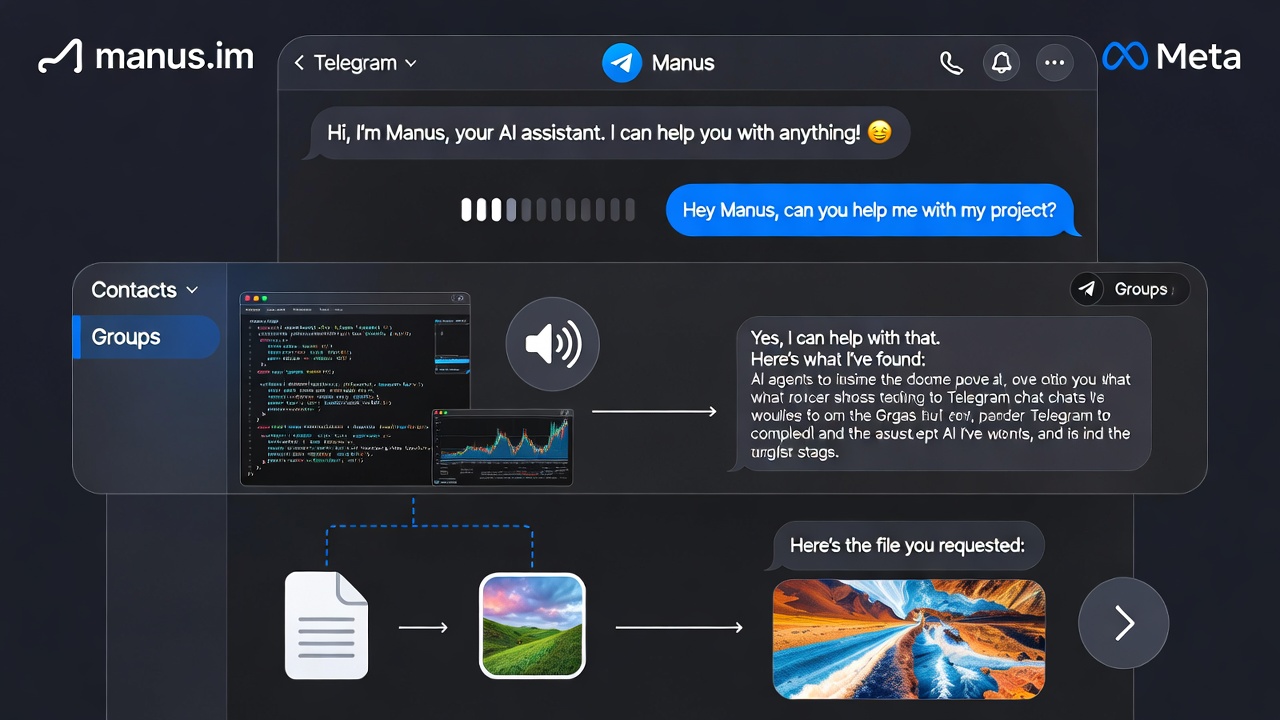Select the white document file icon
The height and width of the screenshot is (720, 1280).
click(x=326, y=624)
